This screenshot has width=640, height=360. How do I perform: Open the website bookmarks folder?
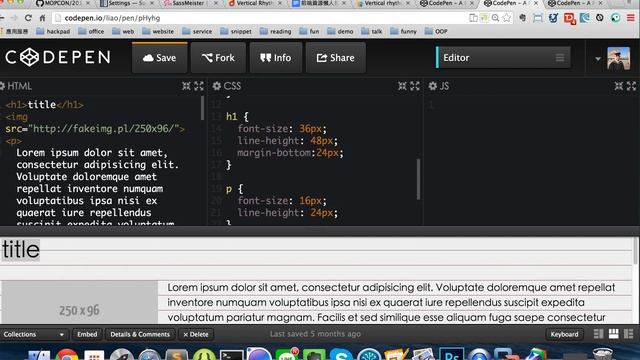pyautogui.click(x=158, y=31)
